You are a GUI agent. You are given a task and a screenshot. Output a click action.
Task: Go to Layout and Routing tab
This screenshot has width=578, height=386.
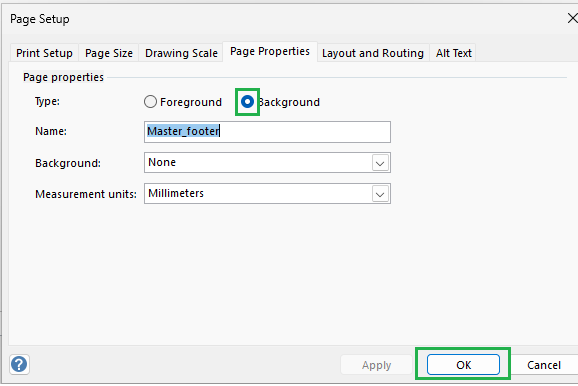(x=373, y=53)
